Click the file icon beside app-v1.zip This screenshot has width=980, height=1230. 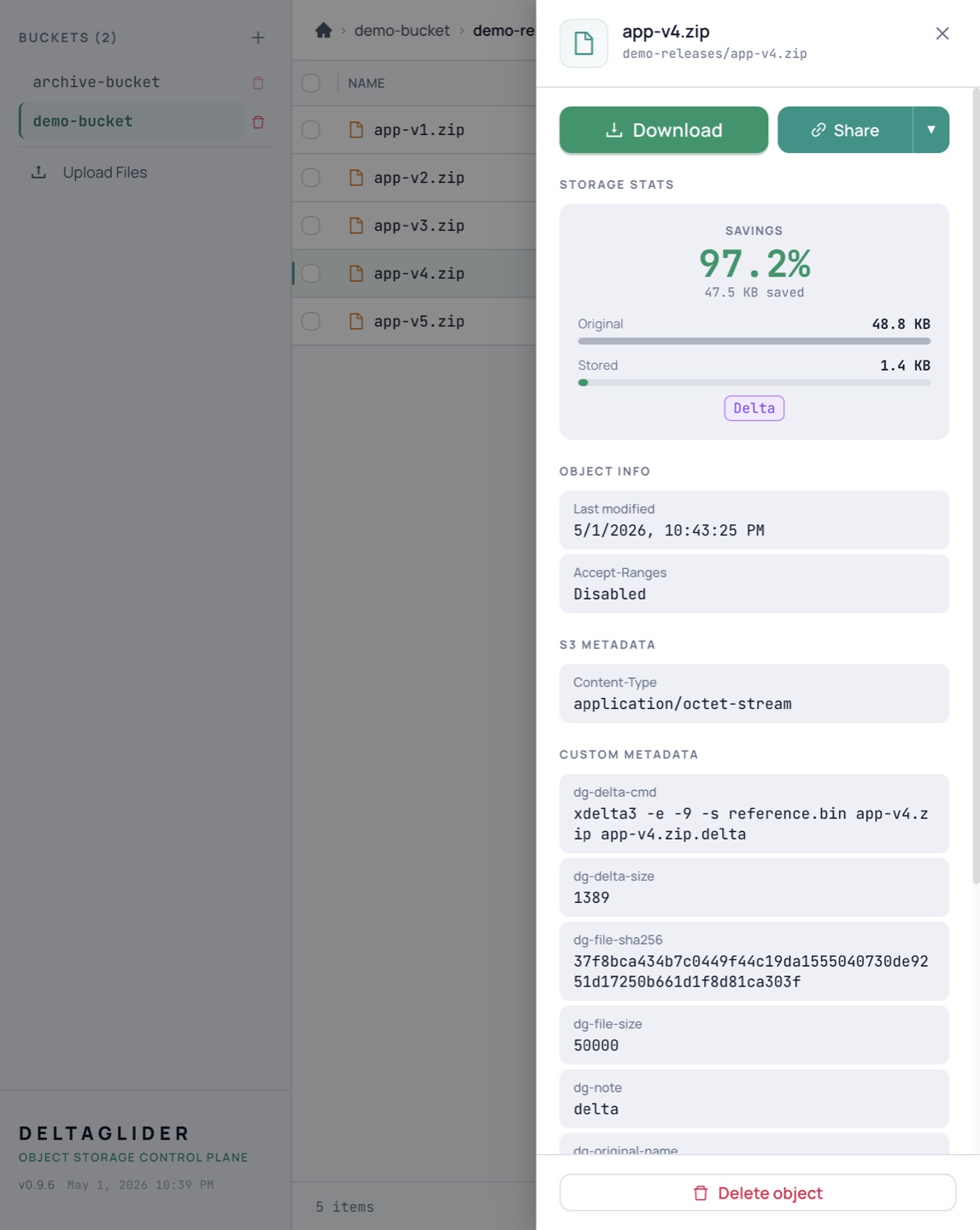(356, 130)
